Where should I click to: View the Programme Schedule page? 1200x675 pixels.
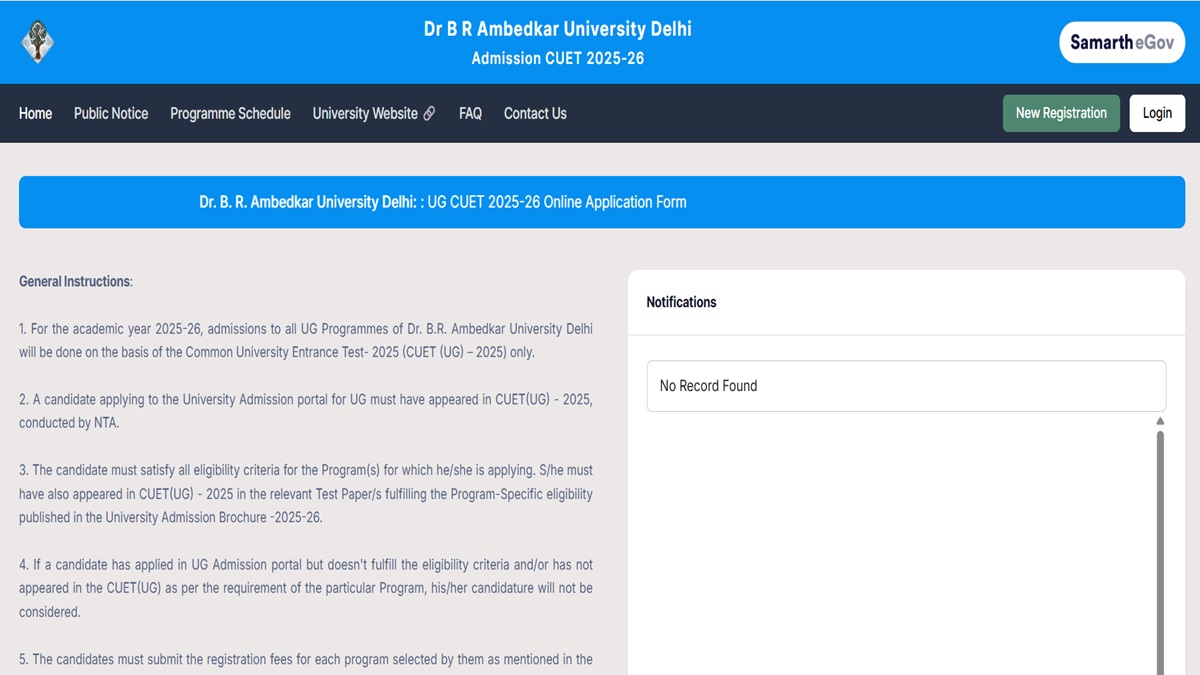point(230,114)
